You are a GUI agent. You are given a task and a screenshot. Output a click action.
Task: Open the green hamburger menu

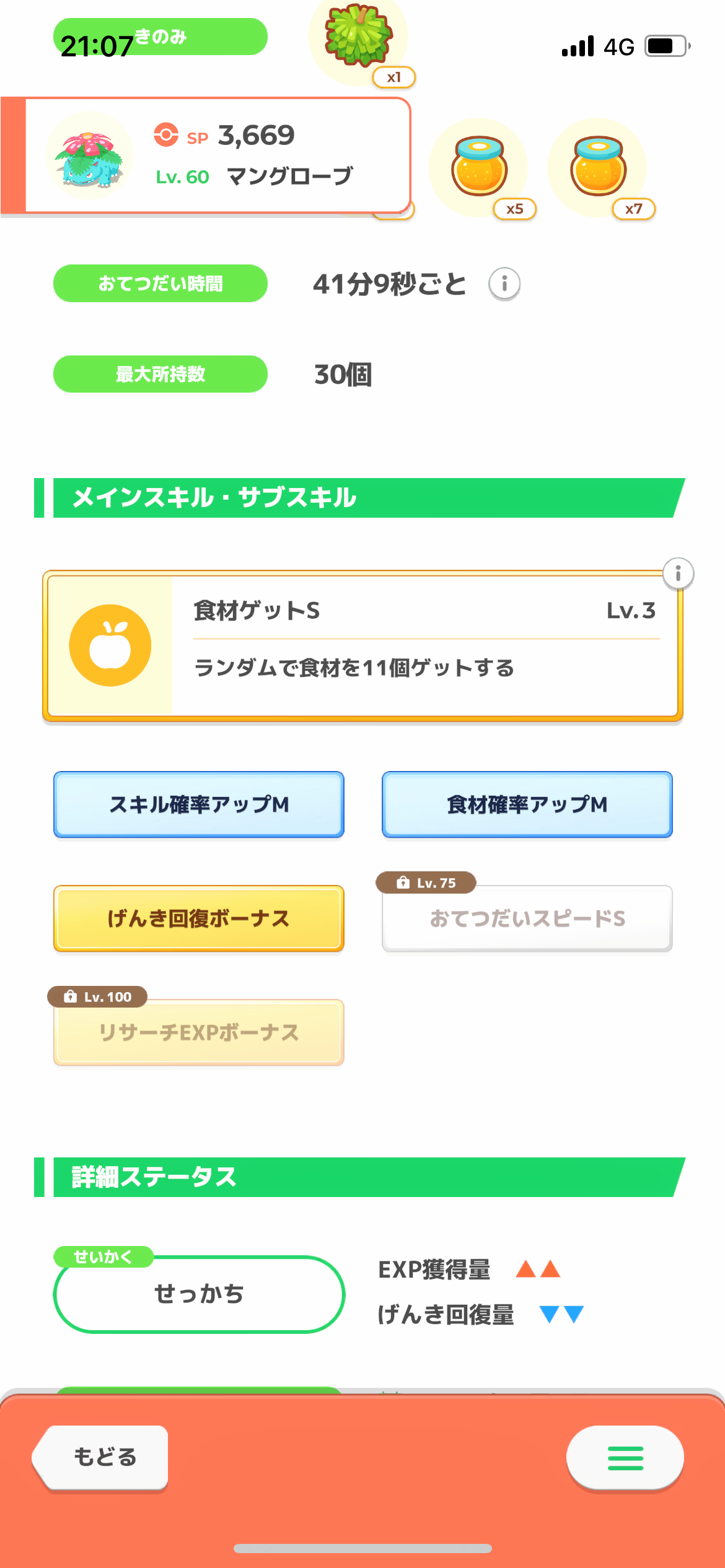(x=625, y=1458)
